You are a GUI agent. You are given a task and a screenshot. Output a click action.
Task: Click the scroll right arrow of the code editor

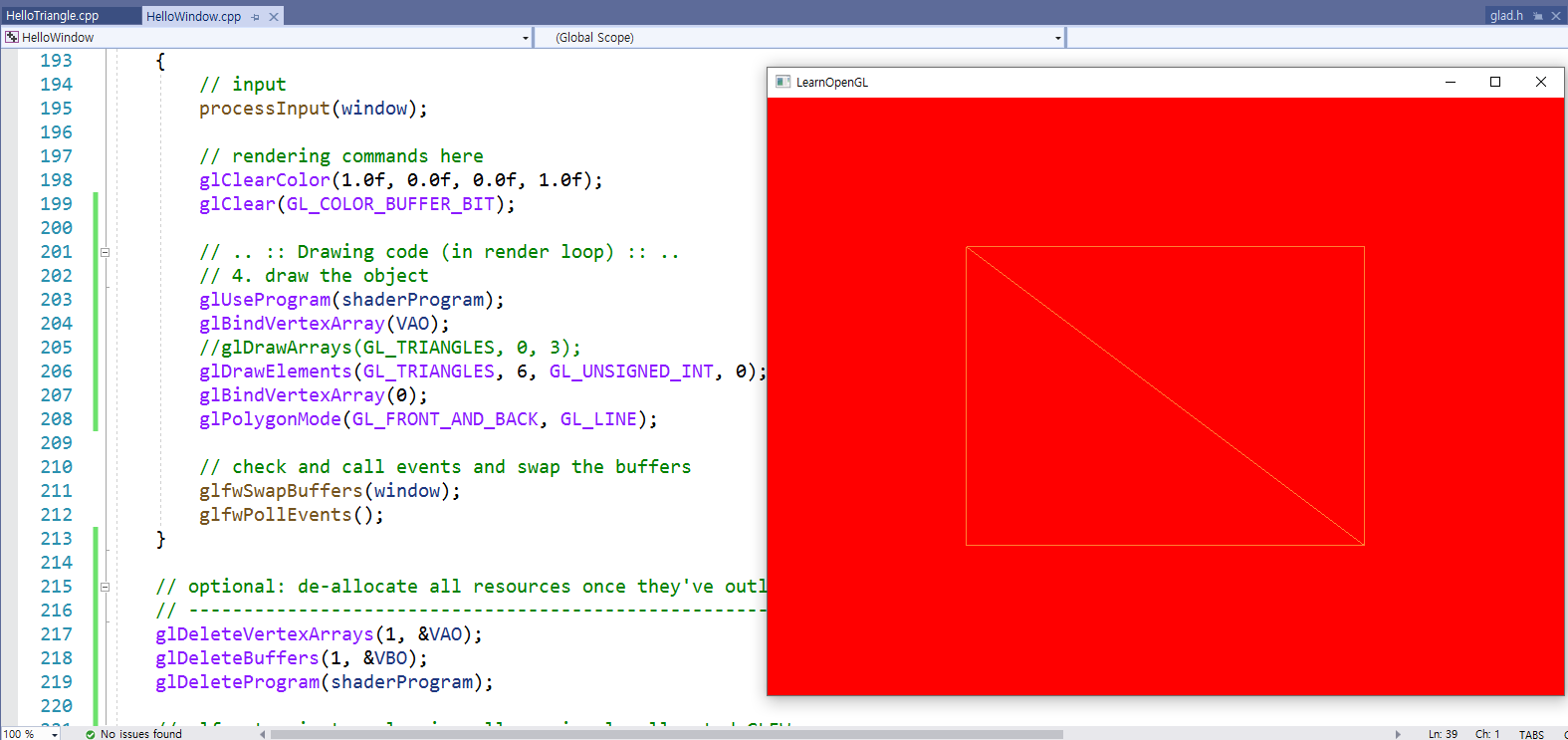(1398, 734)
